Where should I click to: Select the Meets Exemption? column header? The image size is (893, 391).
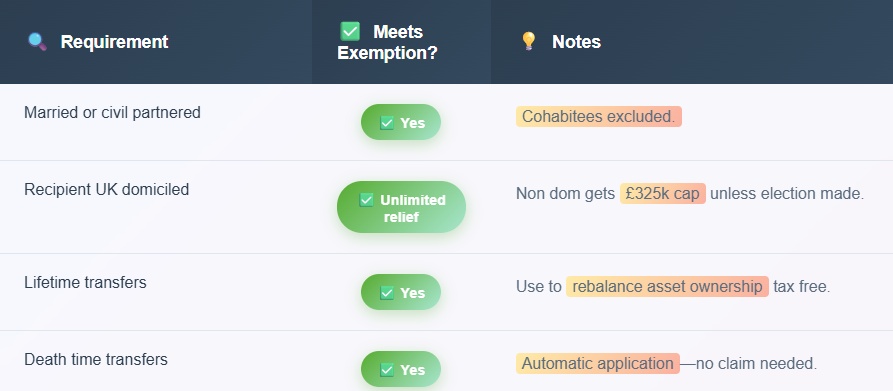(x=402, y=42)
